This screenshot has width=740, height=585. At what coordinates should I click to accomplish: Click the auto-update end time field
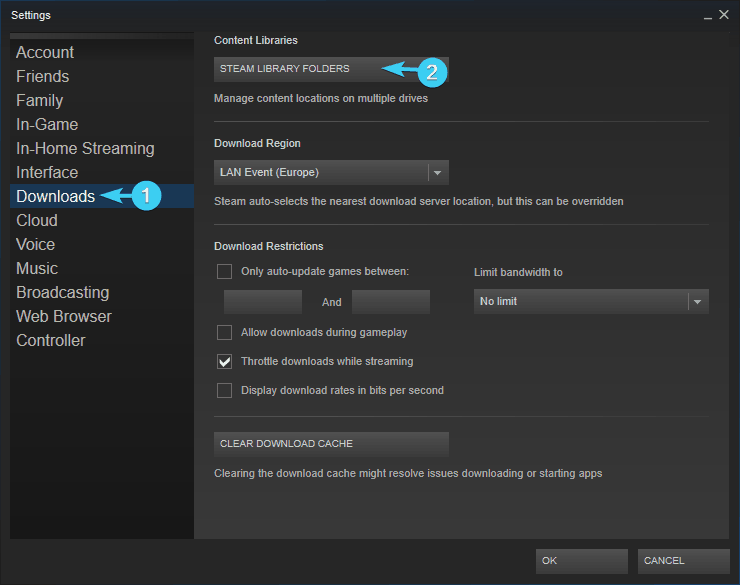pos(391,302)
